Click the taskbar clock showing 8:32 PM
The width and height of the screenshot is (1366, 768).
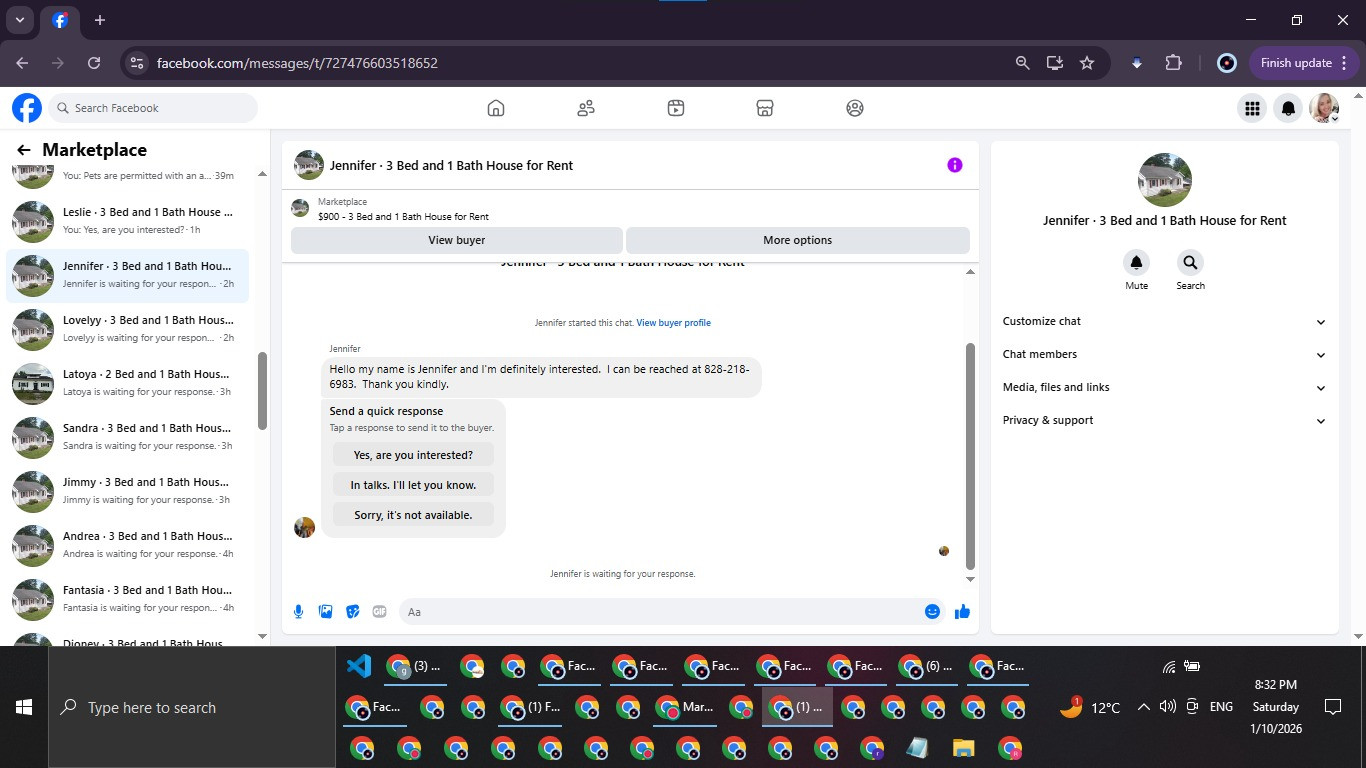[x=1276, y=707]
